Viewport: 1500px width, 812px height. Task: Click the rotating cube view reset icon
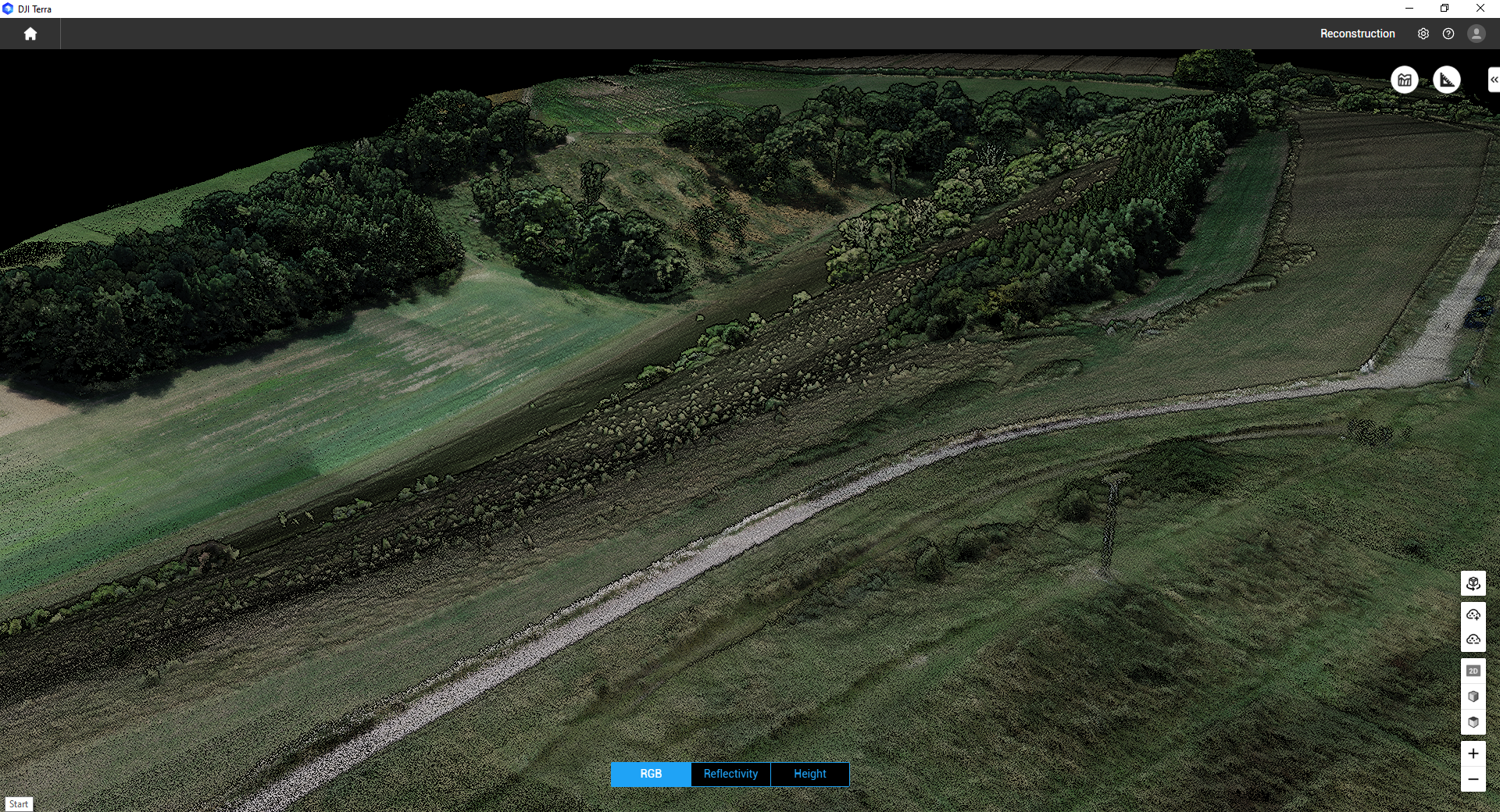click(x=1473, y=583)
